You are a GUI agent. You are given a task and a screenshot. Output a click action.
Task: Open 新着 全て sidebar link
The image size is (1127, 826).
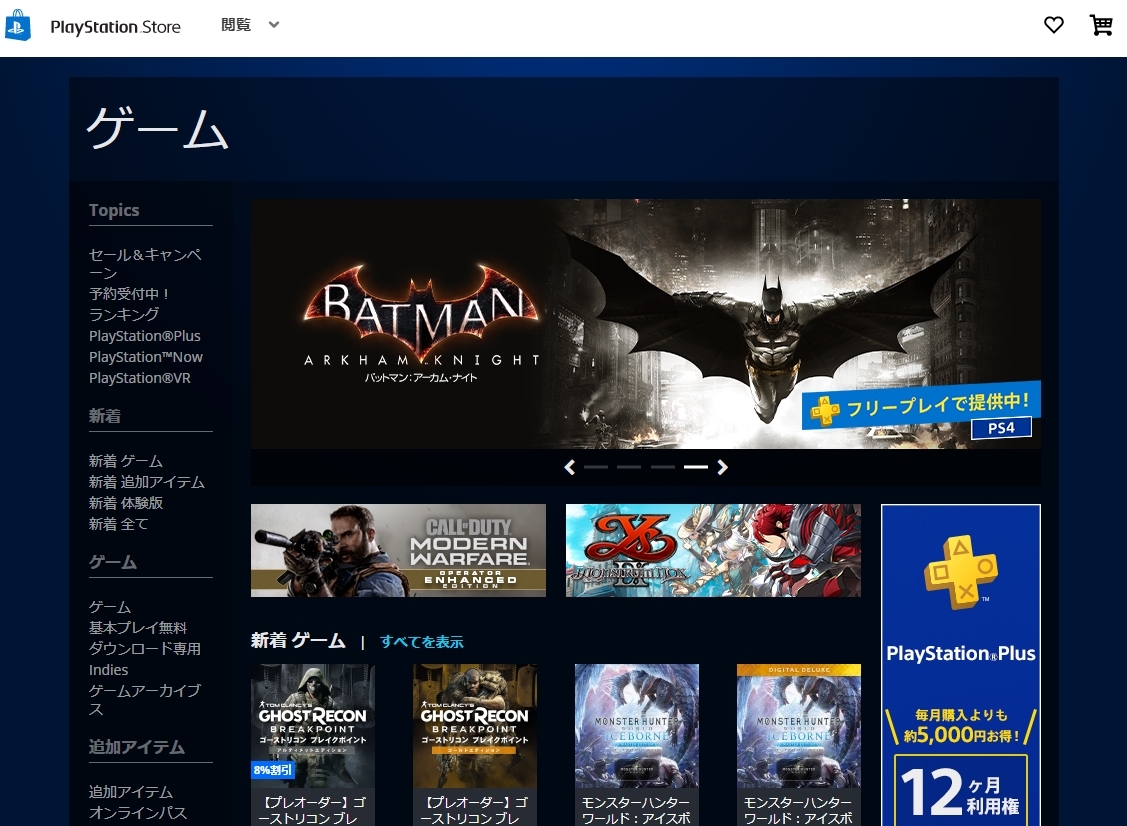[119, 524]
